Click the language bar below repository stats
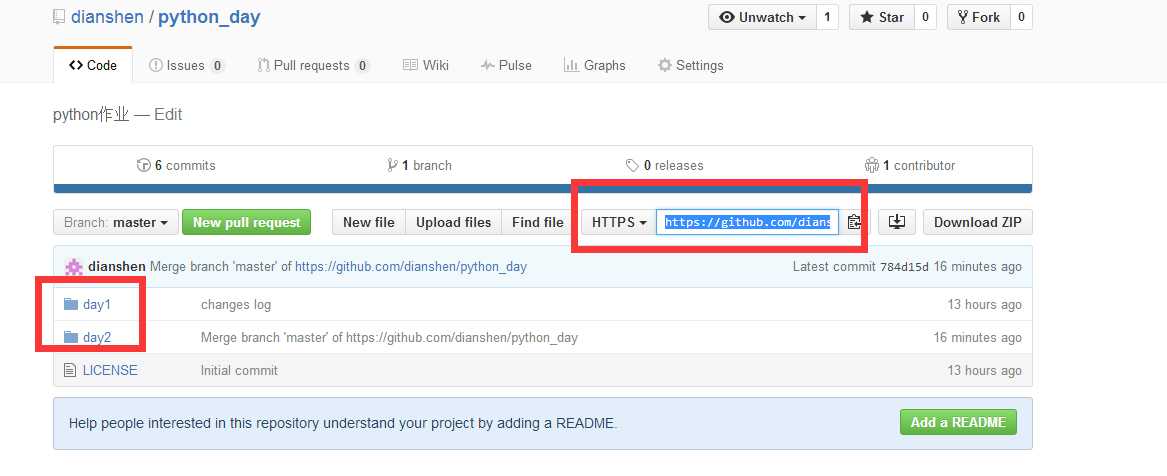The image size is (1167, 476). [543, 188]
